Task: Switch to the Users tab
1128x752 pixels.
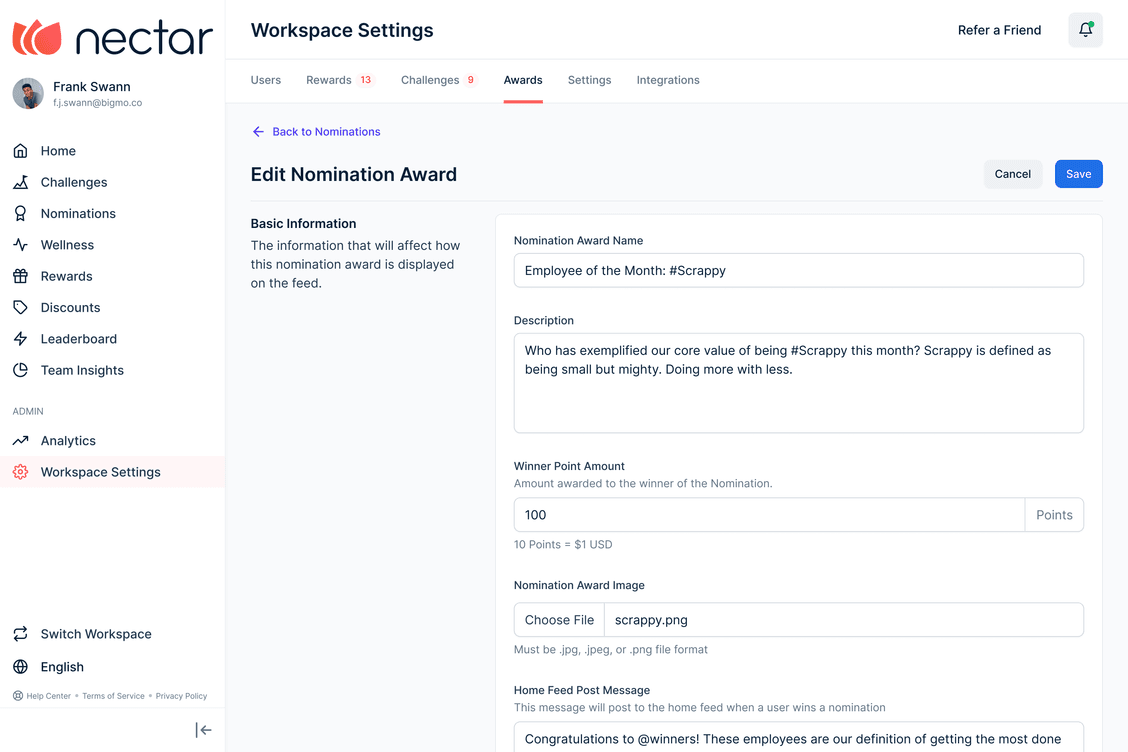Action: pos(265,79)
